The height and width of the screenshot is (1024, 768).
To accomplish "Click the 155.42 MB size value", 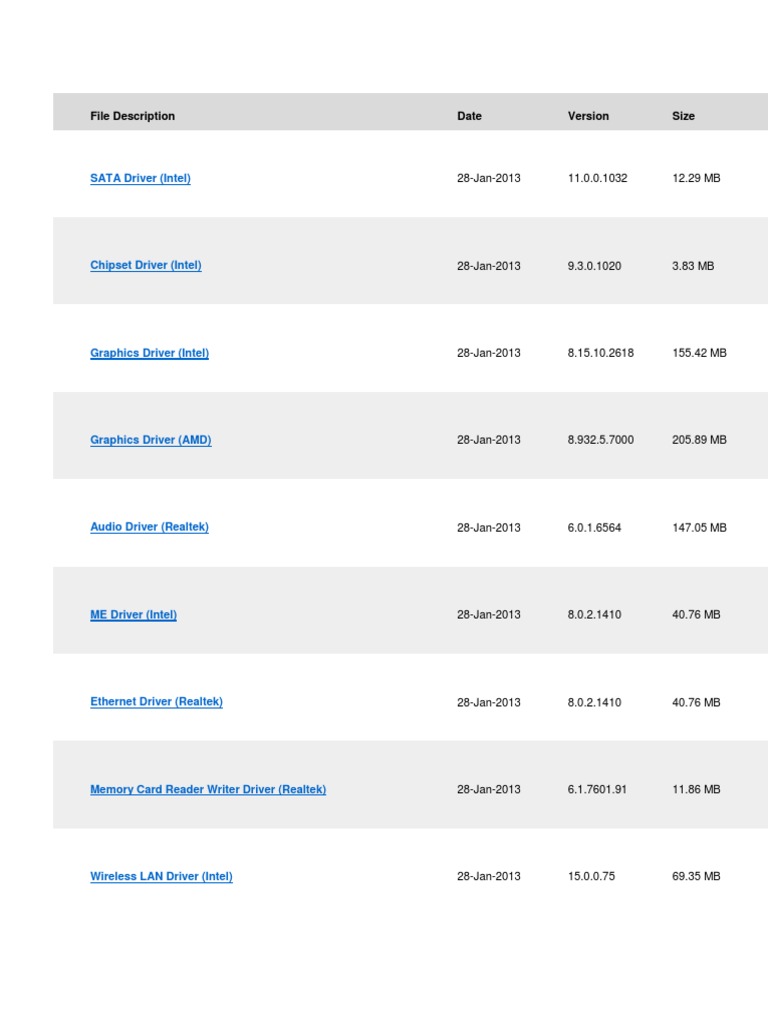I will 699,353.
